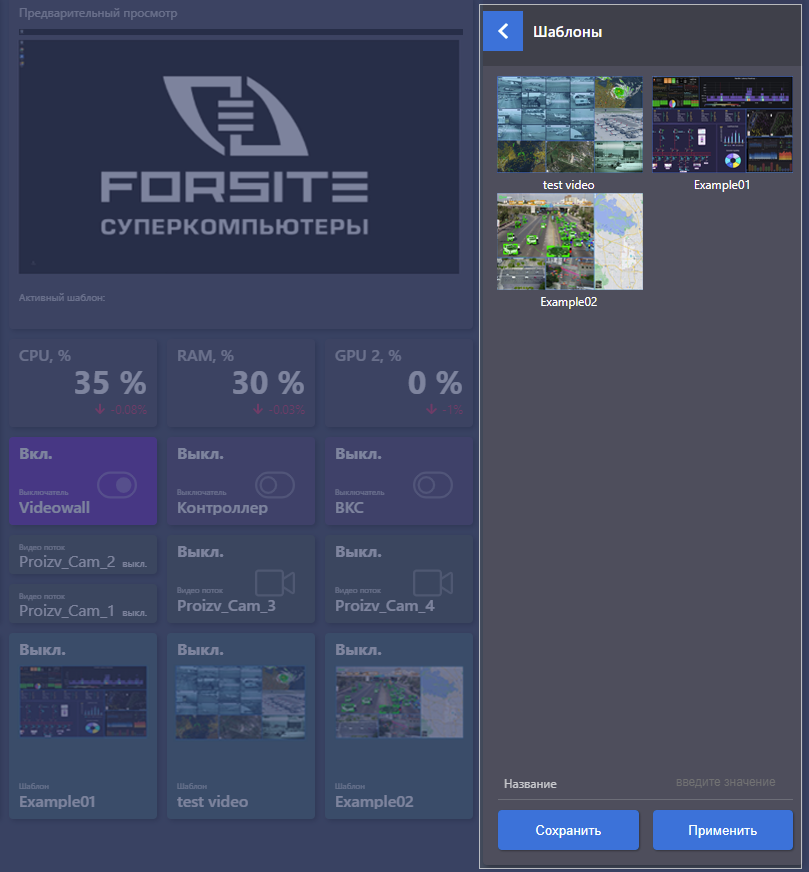
Task: Click the 'test video' label under thumbnail
Action: tap(568, 185)
